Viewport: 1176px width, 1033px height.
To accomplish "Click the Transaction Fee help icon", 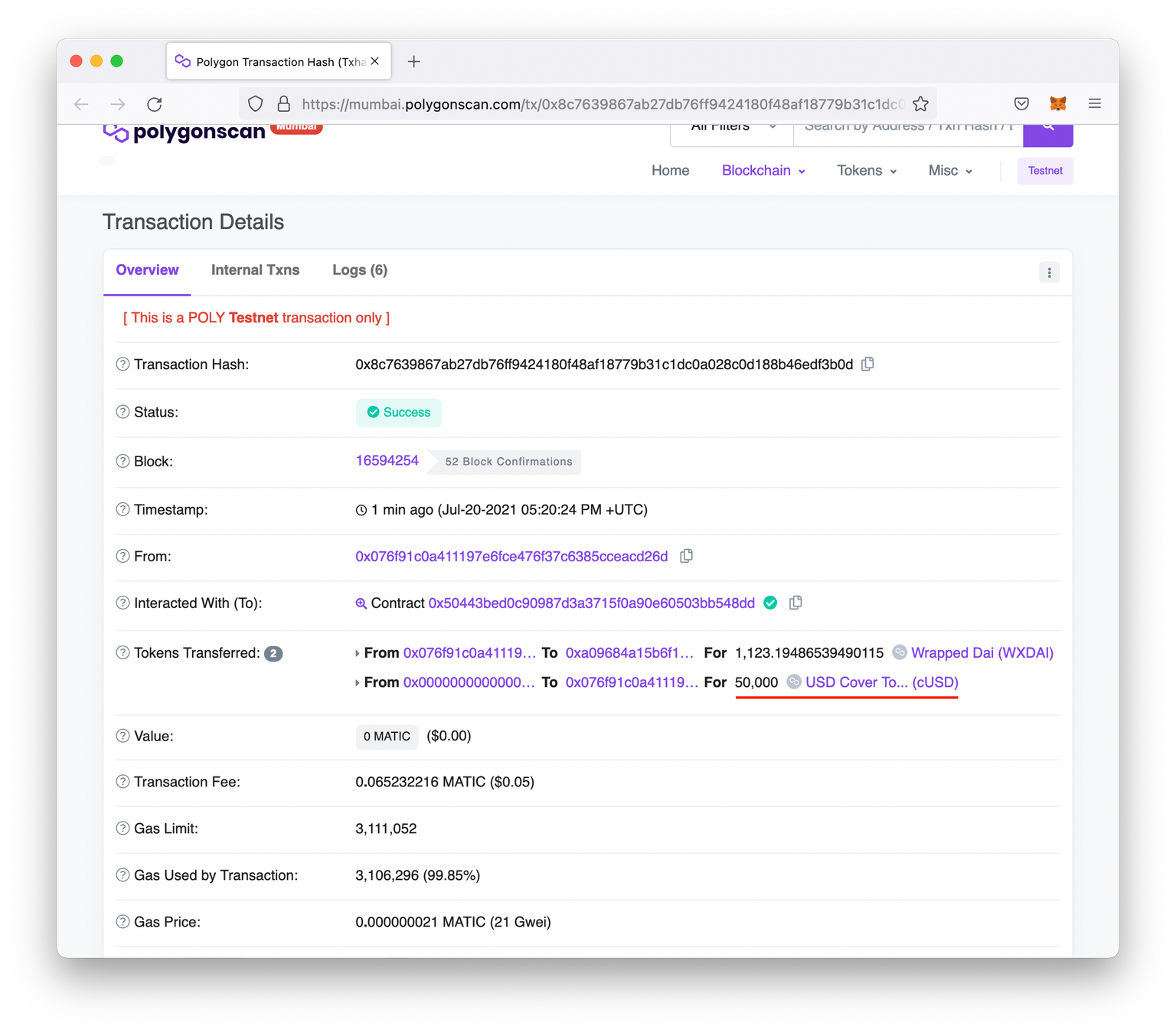I will [122, 782].
